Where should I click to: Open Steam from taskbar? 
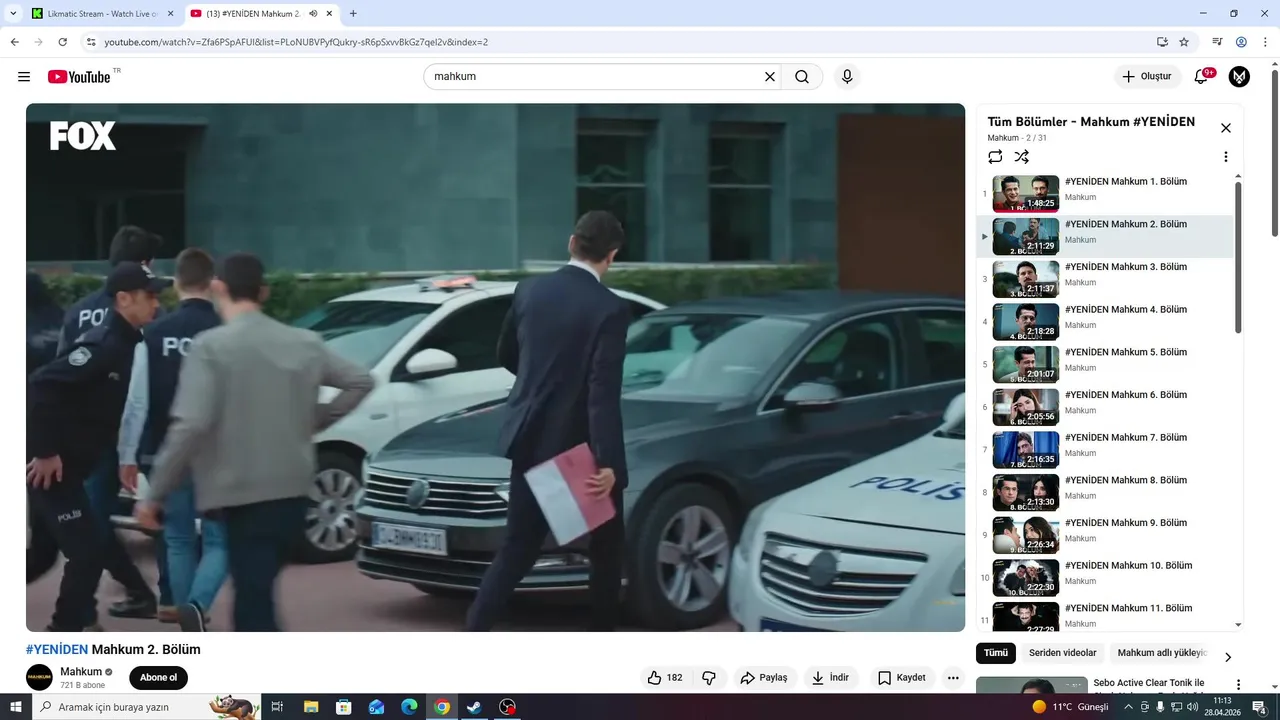click(x=475, y=707)
